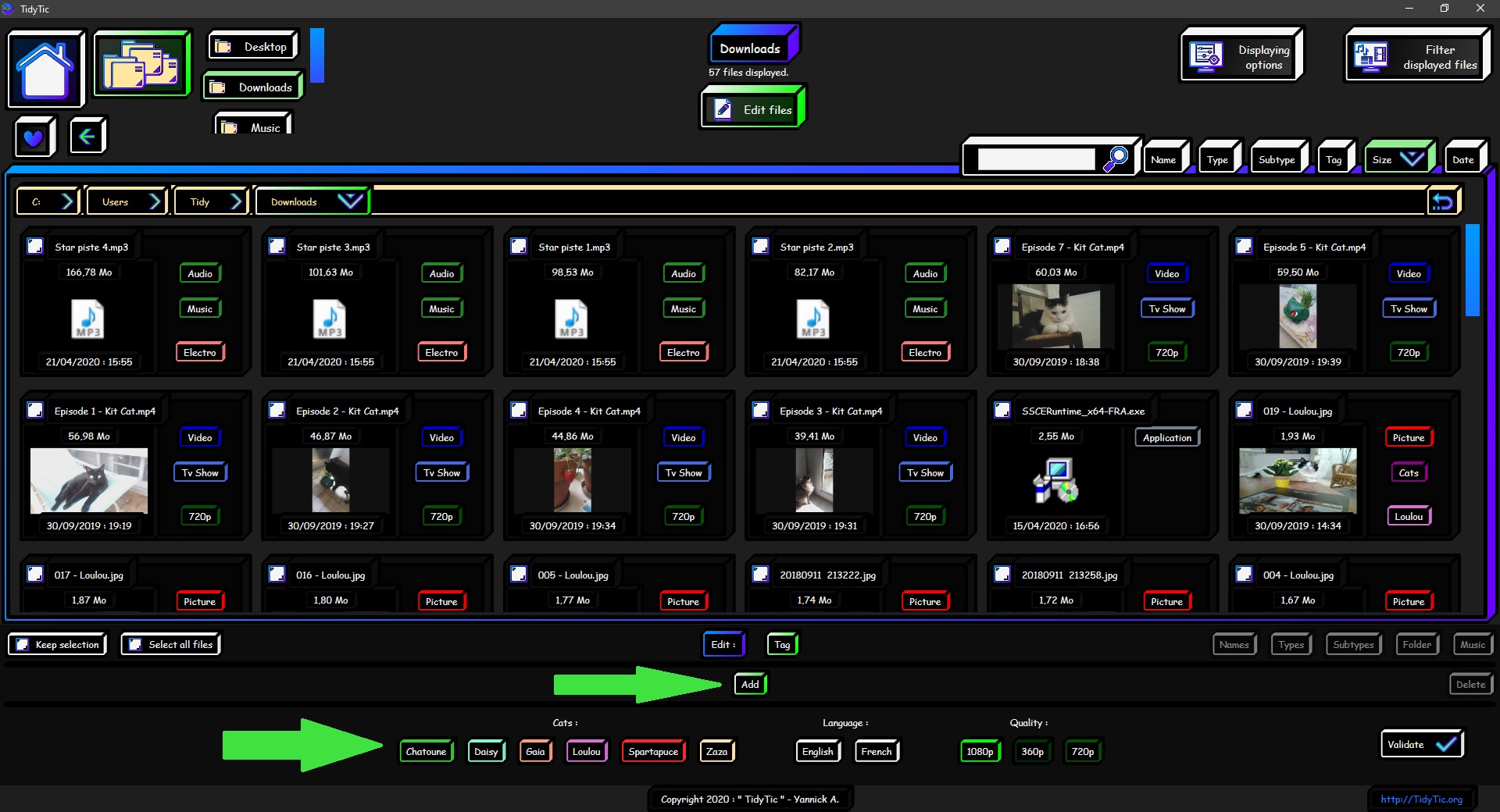
Task: Select the French language tag
Action: point(877,752)
